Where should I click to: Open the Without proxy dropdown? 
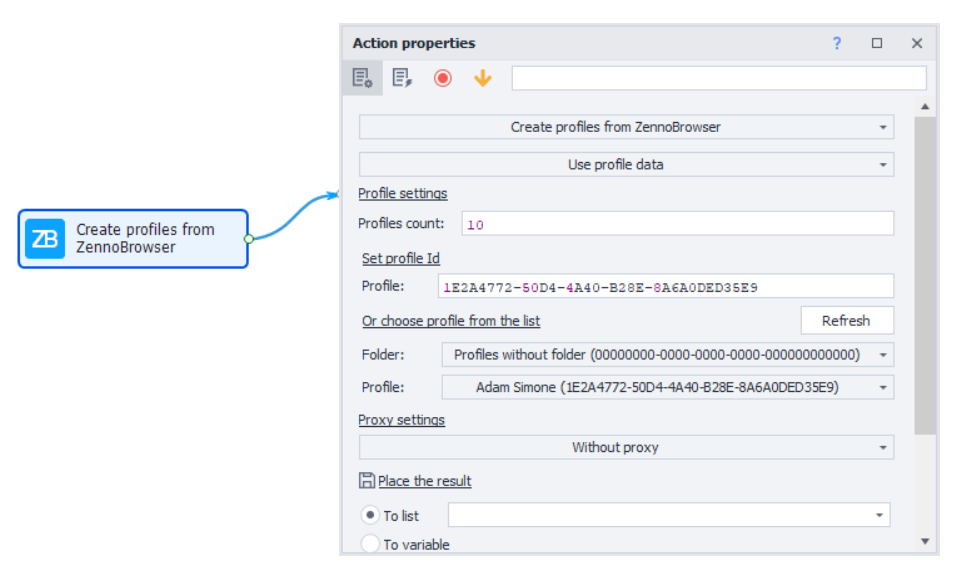[x=626, y=447]
